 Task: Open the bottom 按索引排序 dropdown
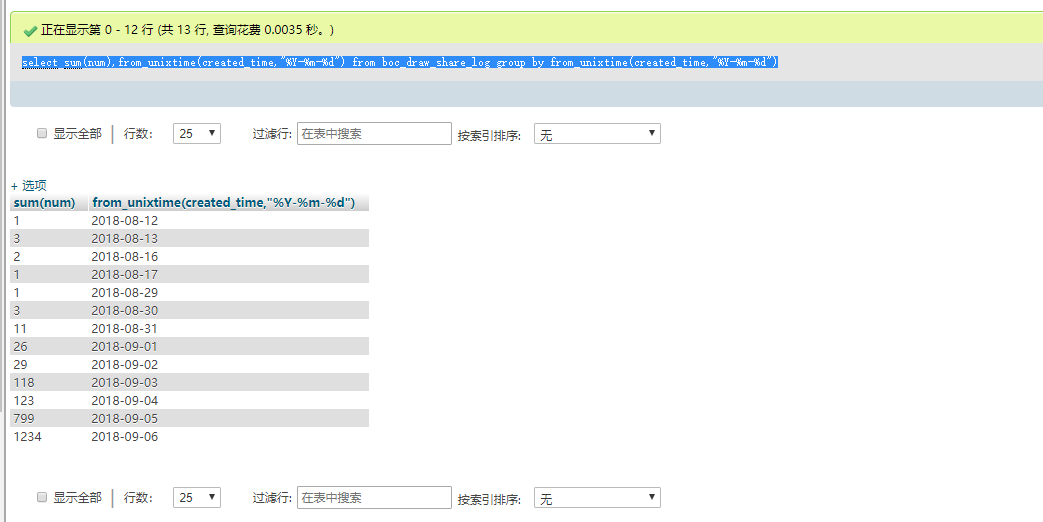[597, 497]
